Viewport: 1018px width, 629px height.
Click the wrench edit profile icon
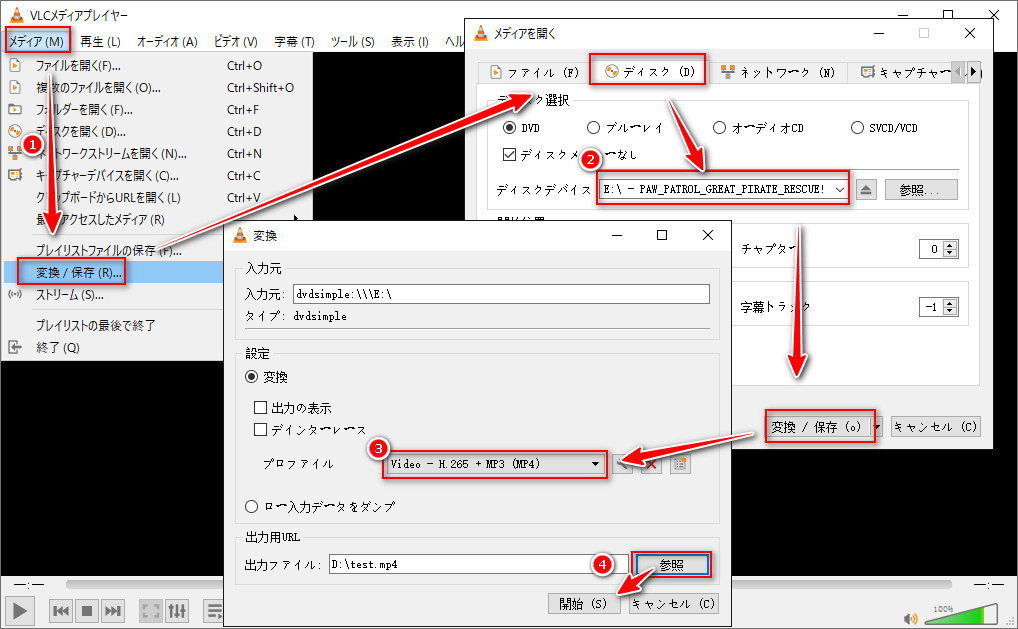point(624,464)
